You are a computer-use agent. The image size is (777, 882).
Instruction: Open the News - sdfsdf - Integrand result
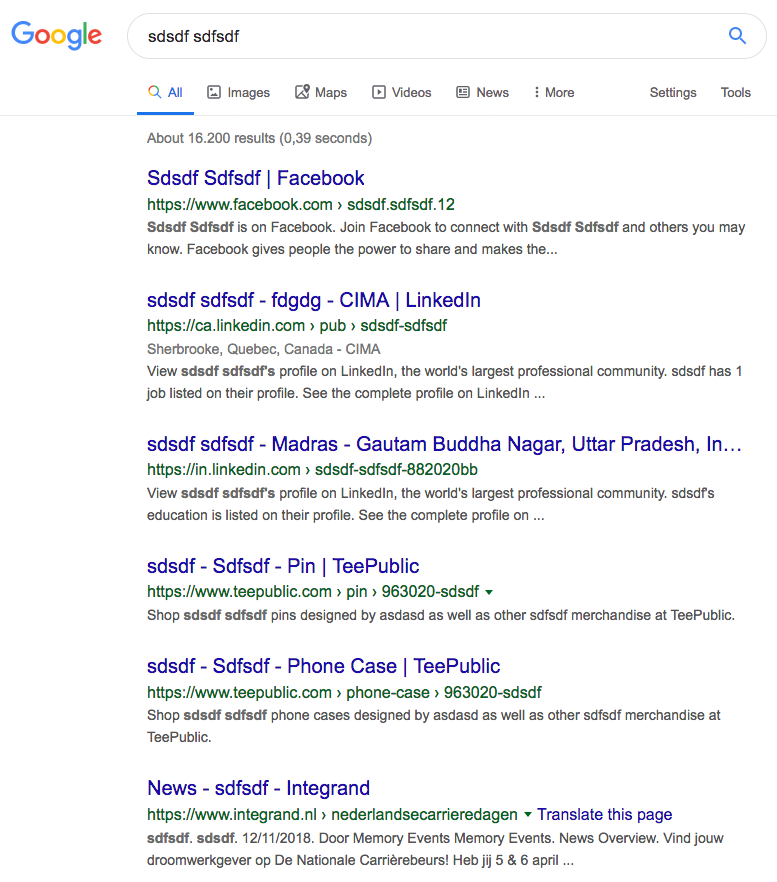(258, 788)
